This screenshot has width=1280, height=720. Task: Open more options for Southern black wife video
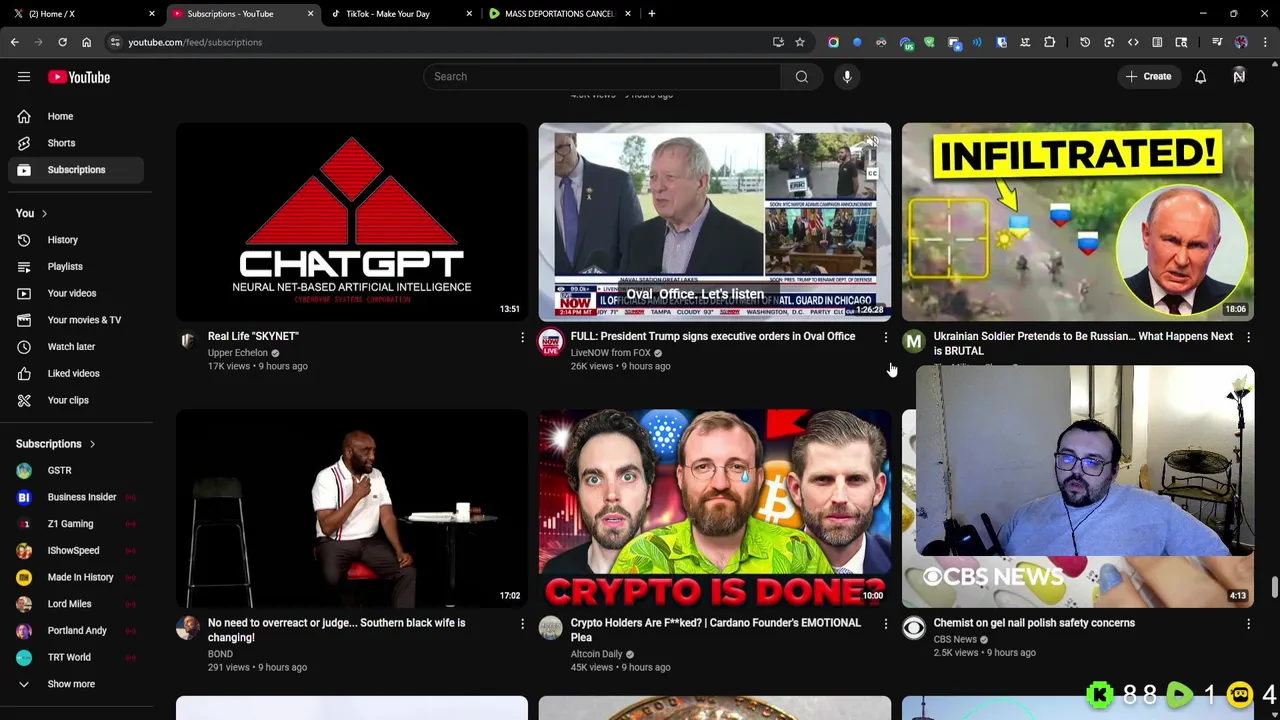pos(522,624)
